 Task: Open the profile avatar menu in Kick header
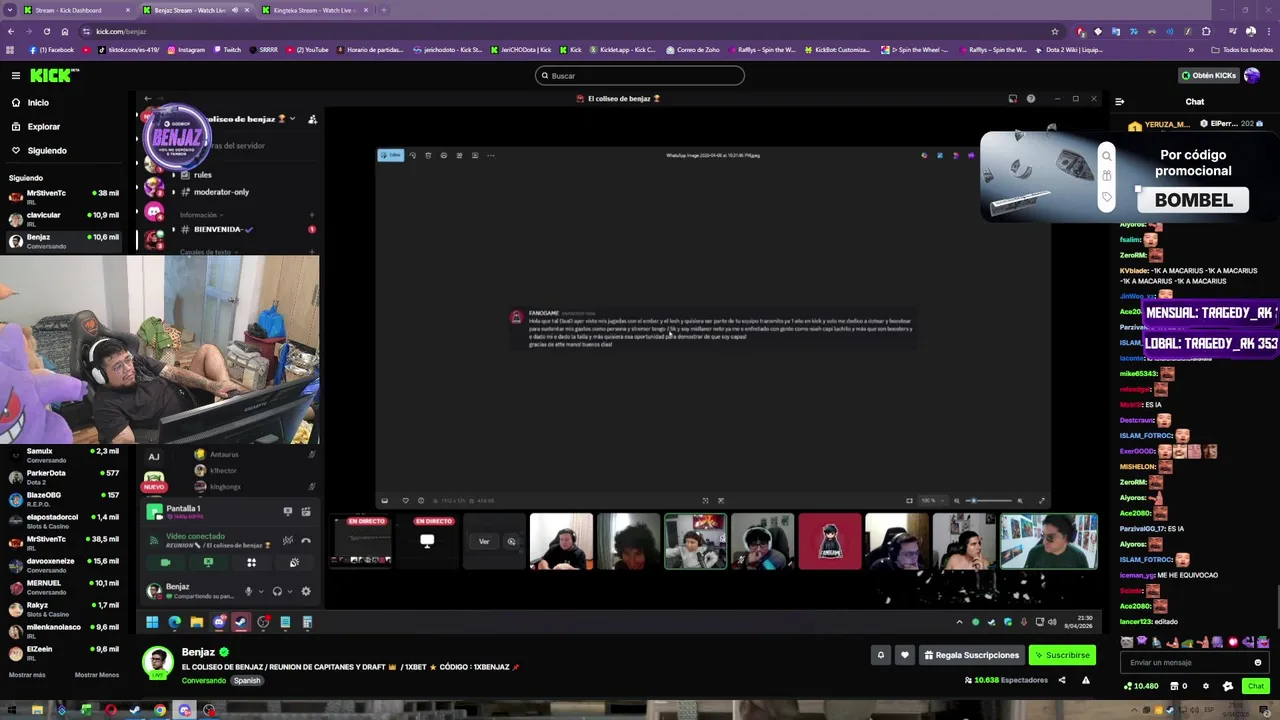(x=1252, y=75)
